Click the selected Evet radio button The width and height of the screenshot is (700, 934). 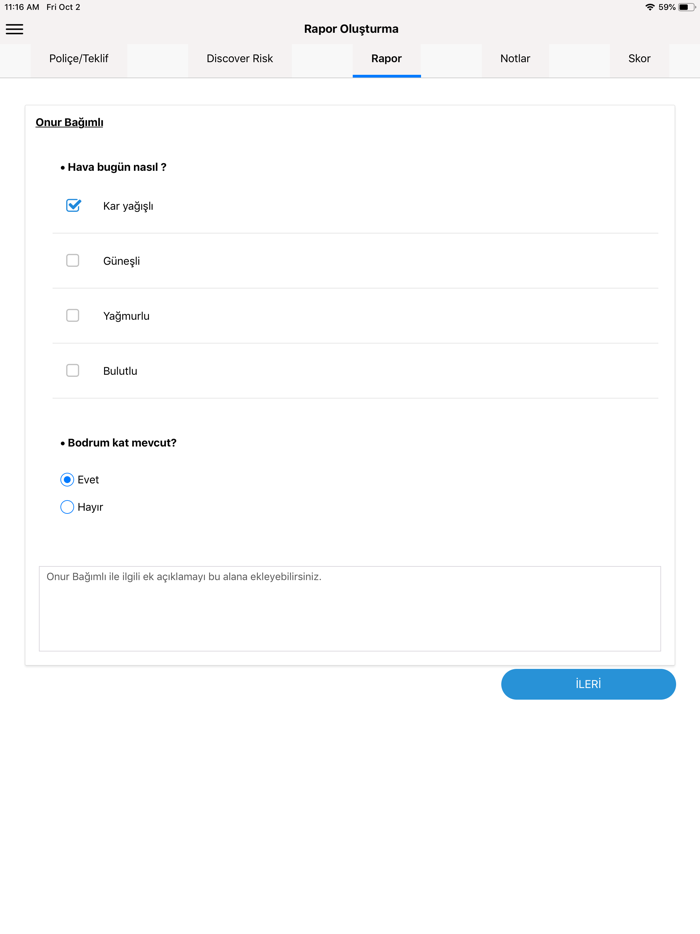point(66,479)
